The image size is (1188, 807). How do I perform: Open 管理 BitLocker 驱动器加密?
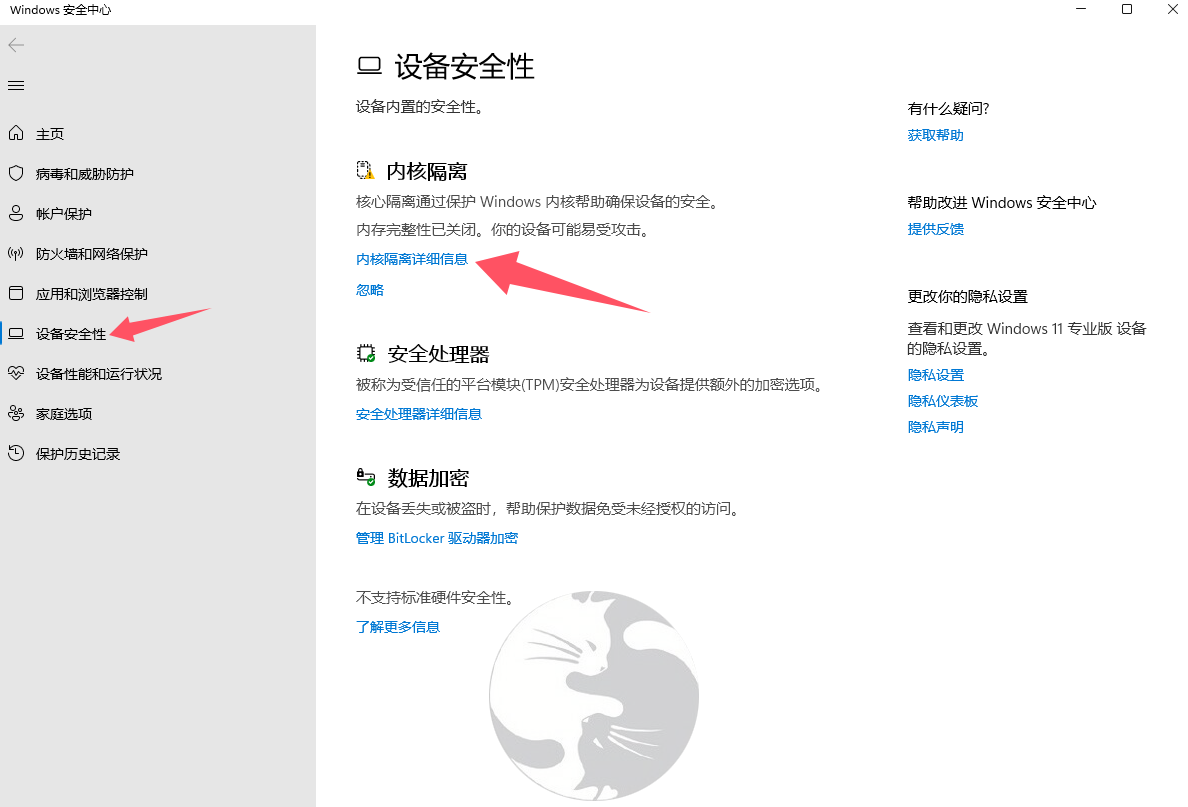(437, 538)
